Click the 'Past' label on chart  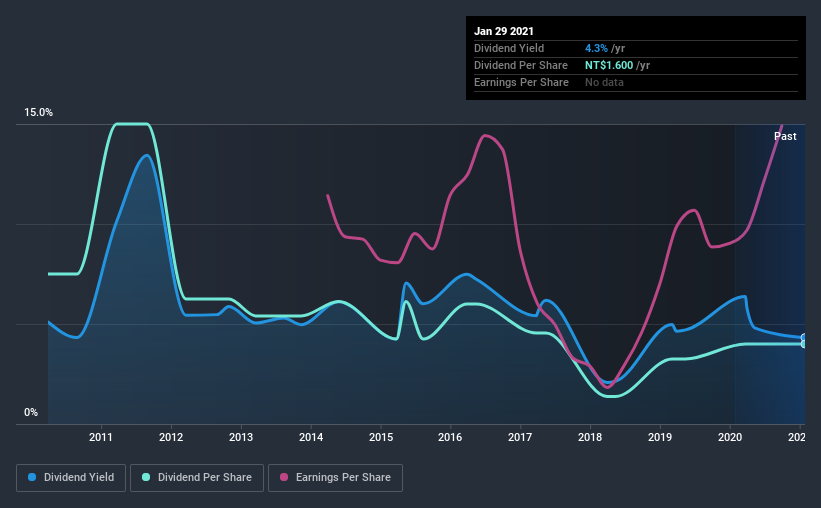(x=785, y=136)
